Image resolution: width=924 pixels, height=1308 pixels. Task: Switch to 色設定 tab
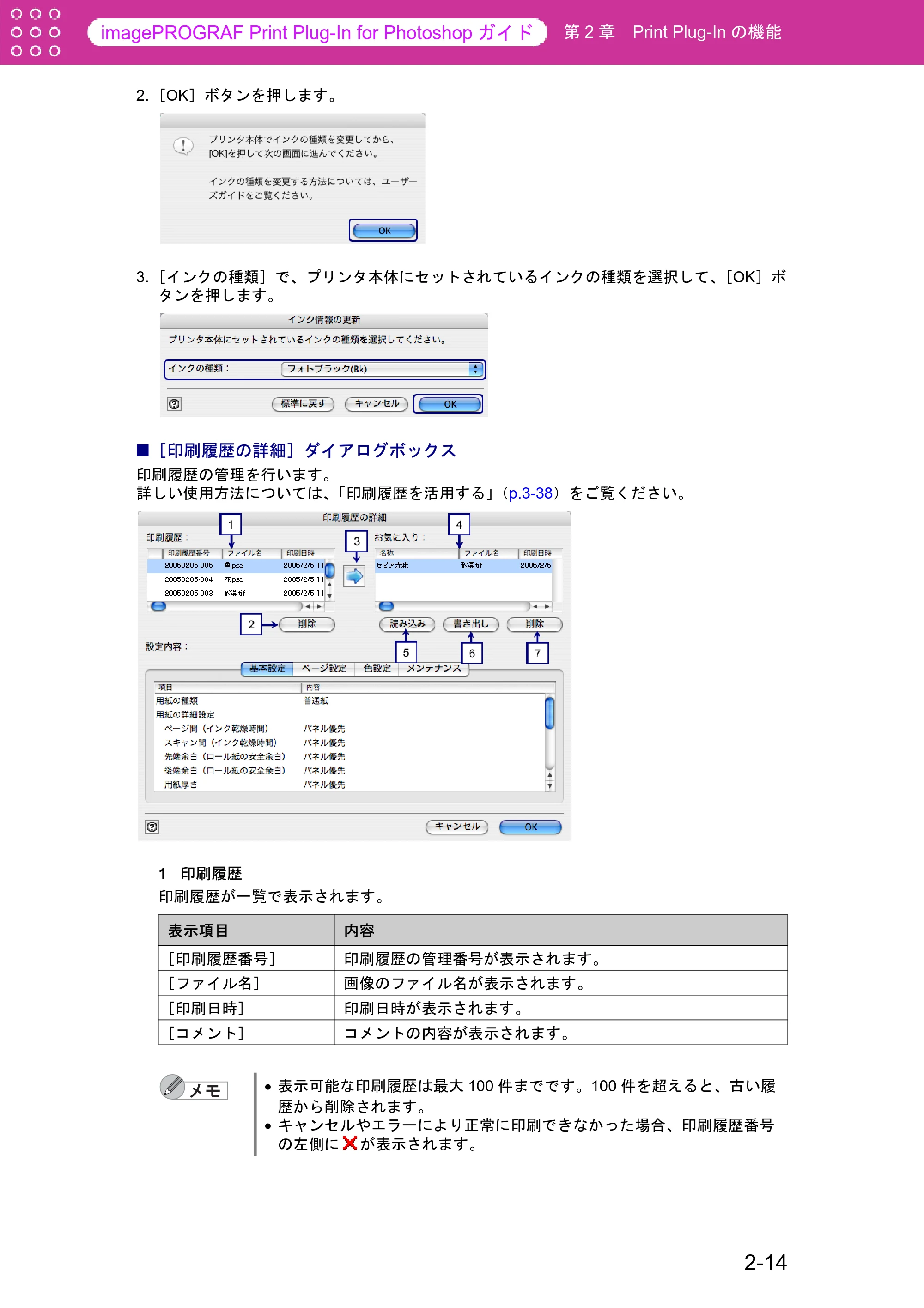377,668
